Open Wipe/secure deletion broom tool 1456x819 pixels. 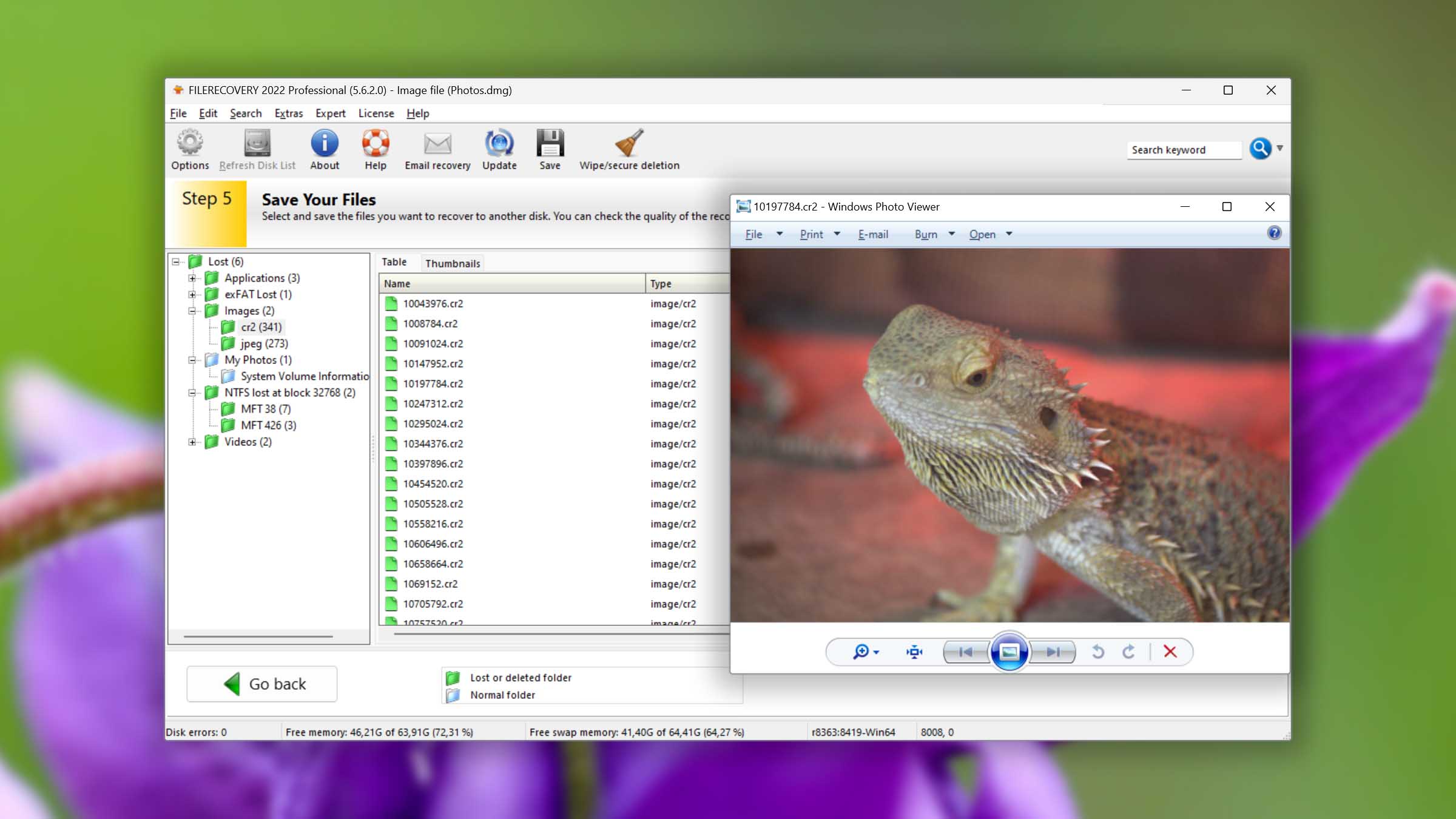click(629, 144)
